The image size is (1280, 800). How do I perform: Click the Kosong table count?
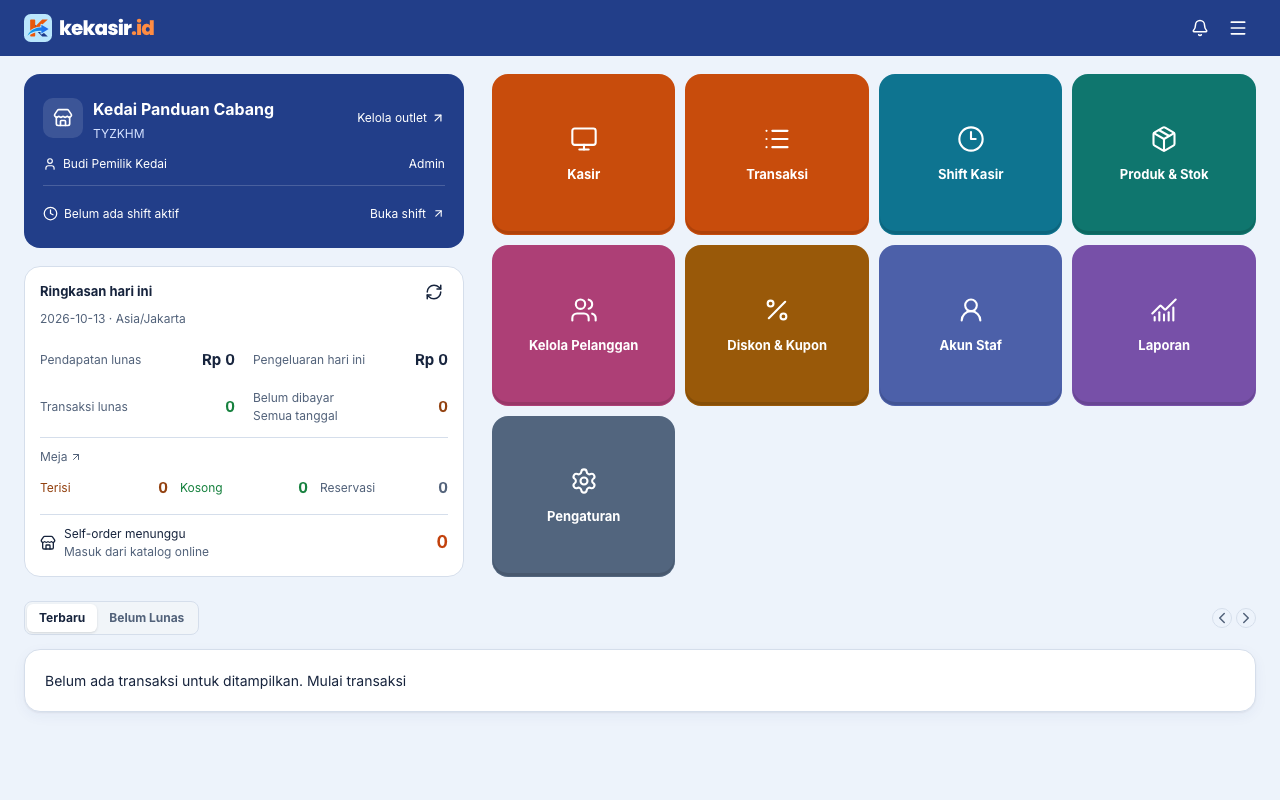click(244, 488)
